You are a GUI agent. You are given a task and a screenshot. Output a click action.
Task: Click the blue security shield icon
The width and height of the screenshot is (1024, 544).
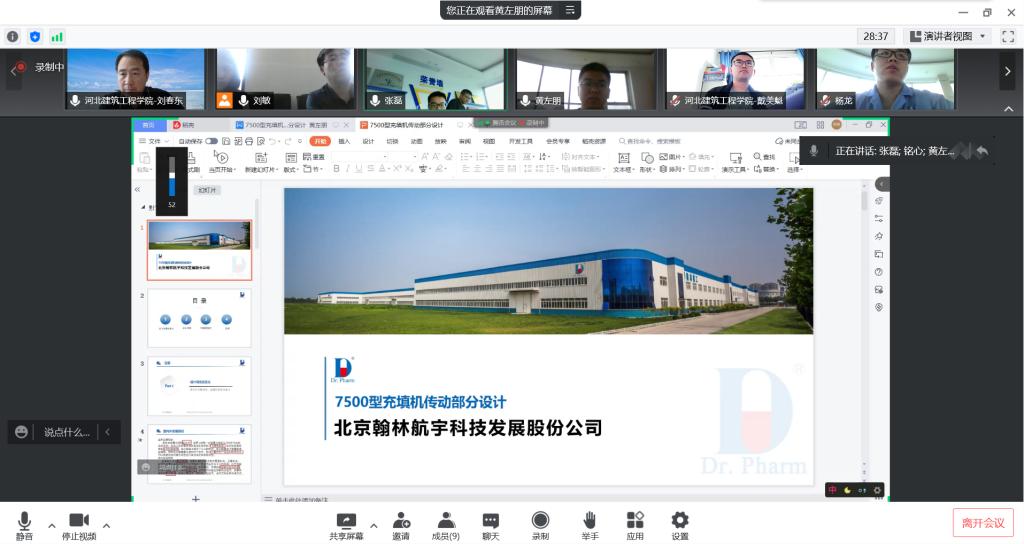(35, 36)
